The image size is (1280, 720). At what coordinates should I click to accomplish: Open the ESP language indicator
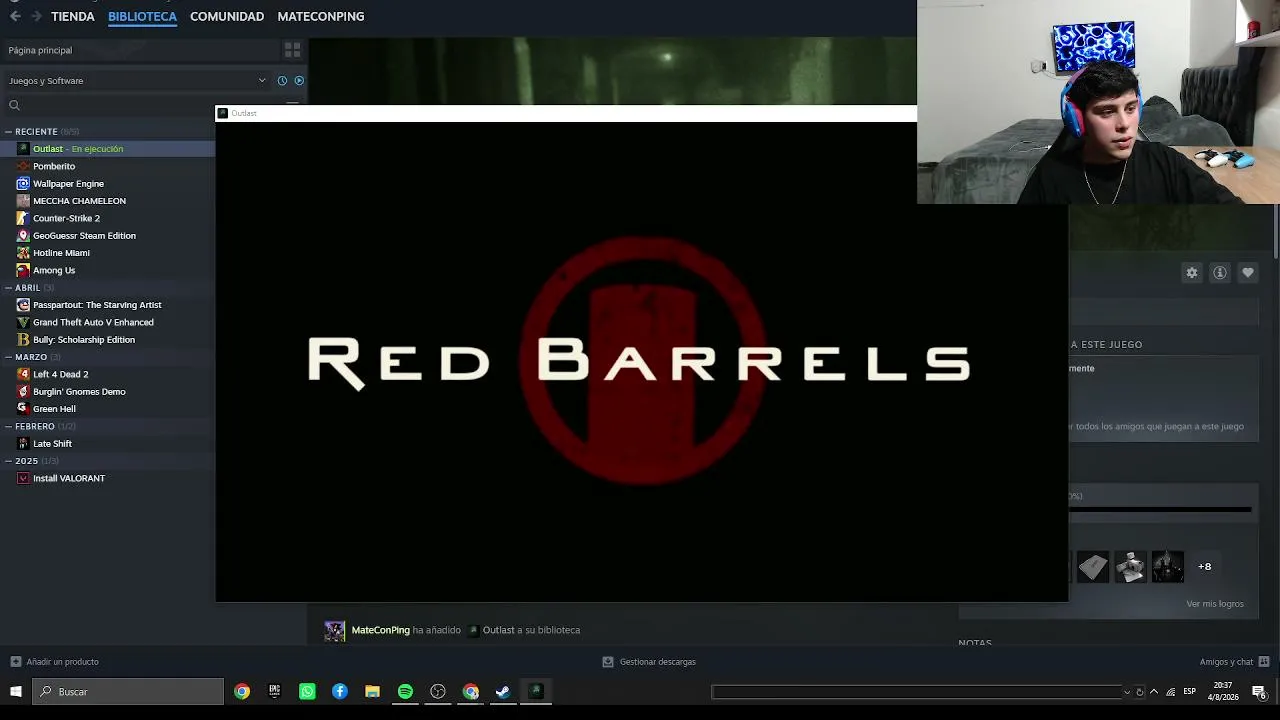coord(1190,691)
